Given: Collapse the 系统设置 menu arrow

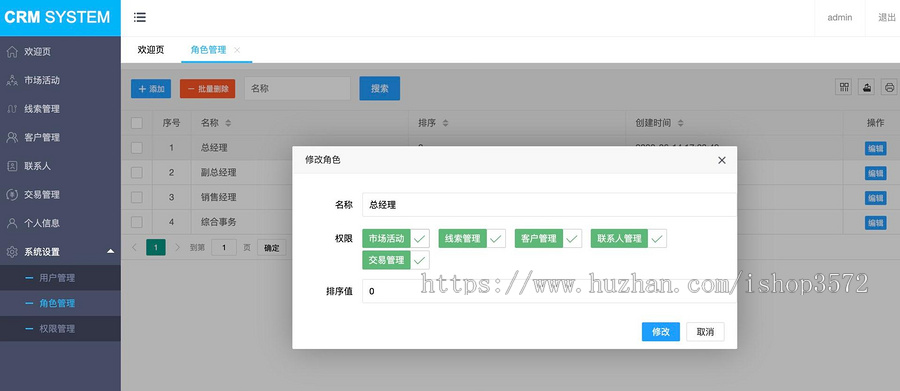Looking at the screenshot, I should click(x=110, y=251).
